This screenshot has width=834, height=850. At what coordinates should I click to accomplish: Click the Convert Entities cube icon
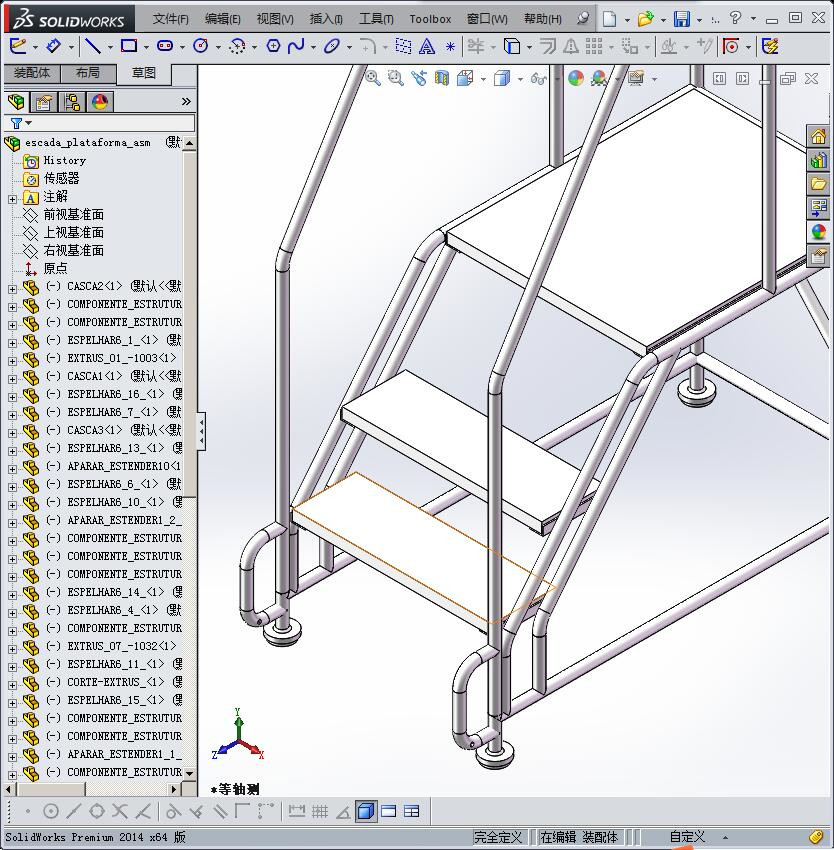pyautogui.click(x=511, y=46)
